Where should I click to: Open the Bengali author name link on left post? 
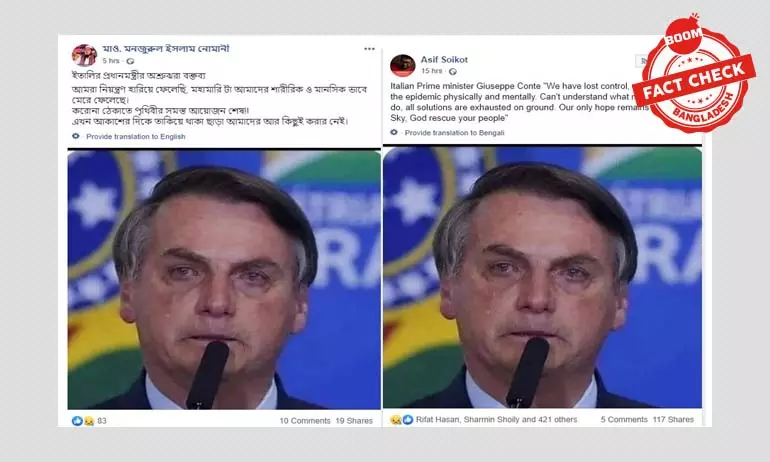[x=165, y=49]
